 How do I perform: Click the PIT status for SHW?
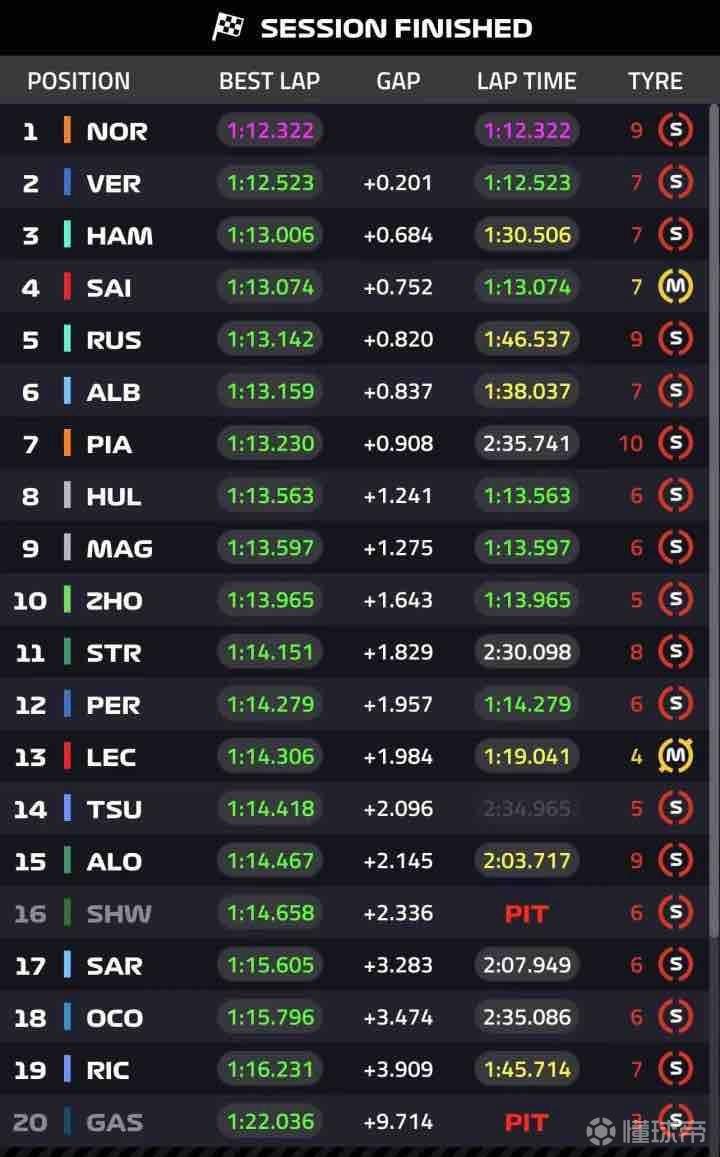[x=526, y=913]
